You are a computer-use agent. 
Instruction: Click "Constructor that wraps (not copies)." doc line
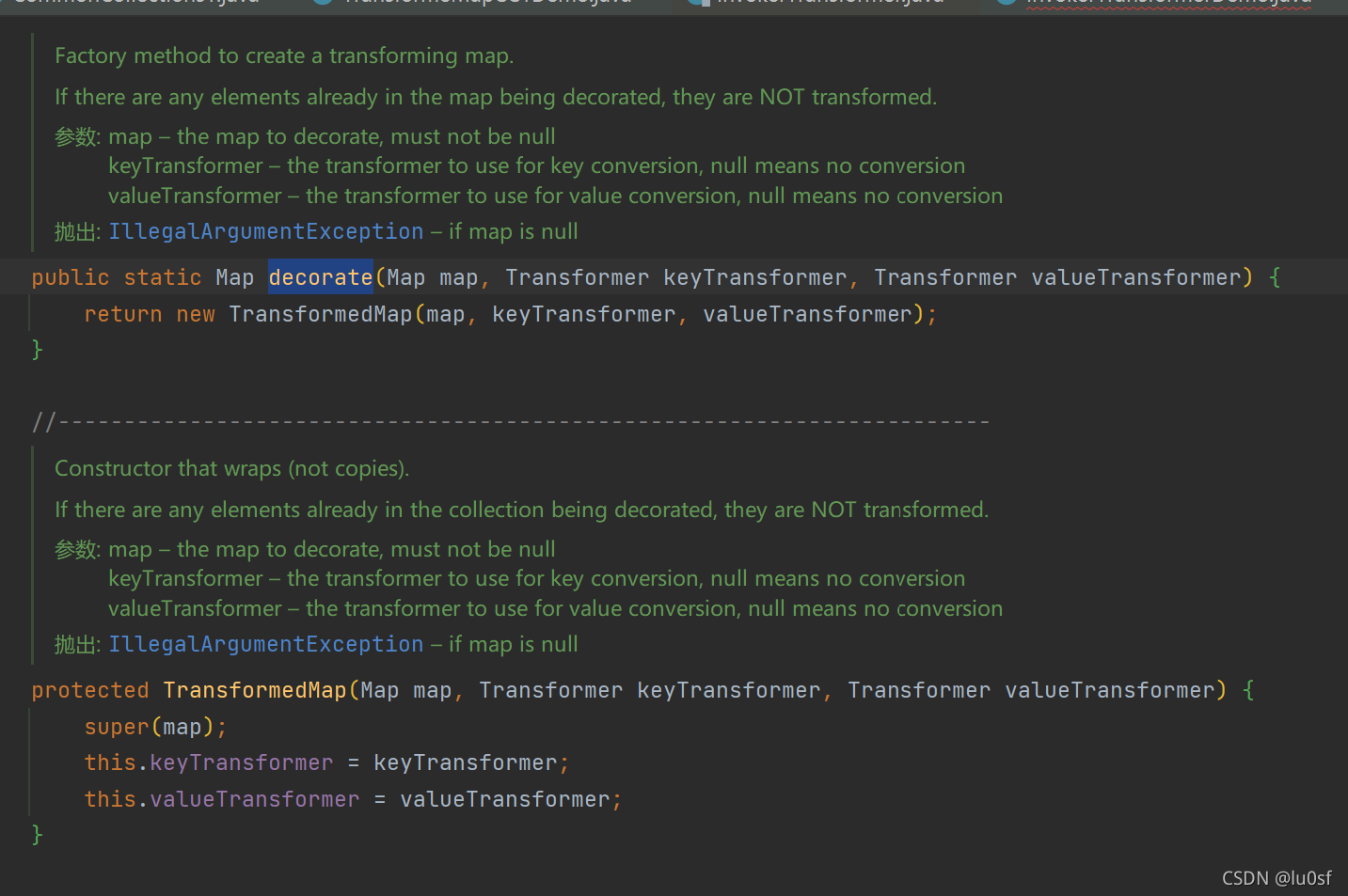tap(232, 468)
